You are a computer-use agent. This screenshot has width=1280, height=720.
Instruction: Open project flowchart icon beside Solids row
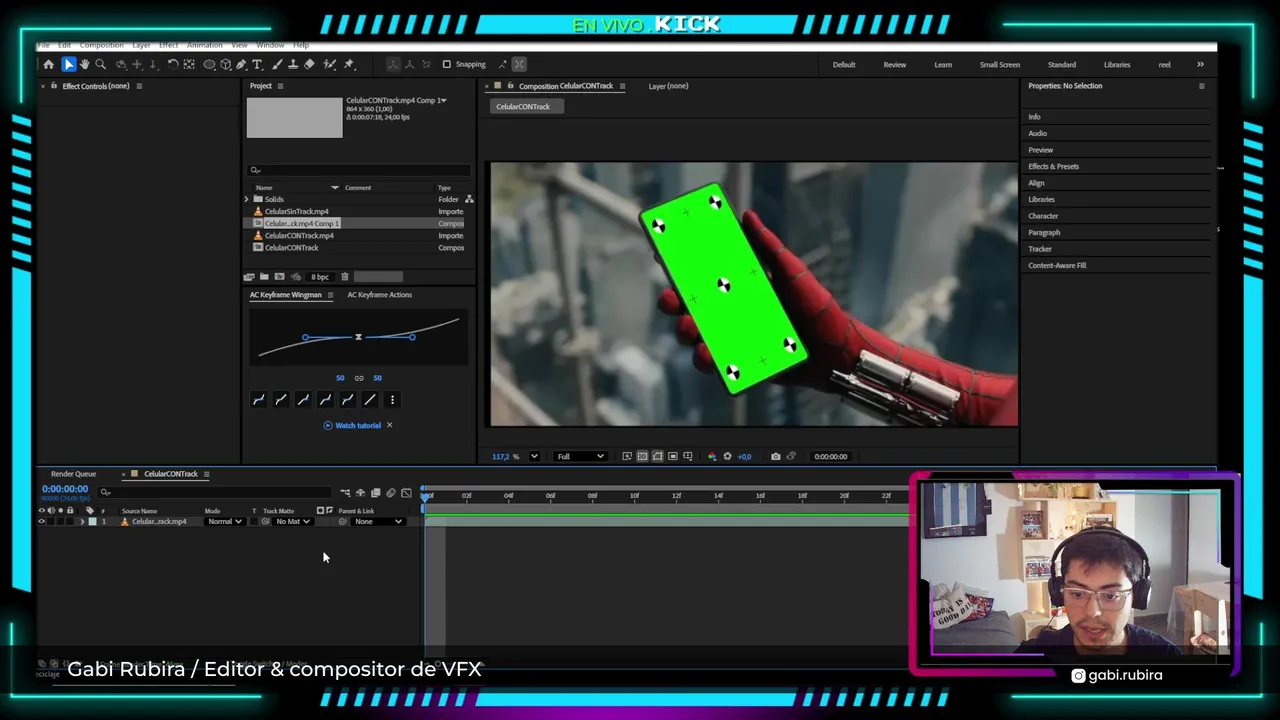tap(469, 199)
